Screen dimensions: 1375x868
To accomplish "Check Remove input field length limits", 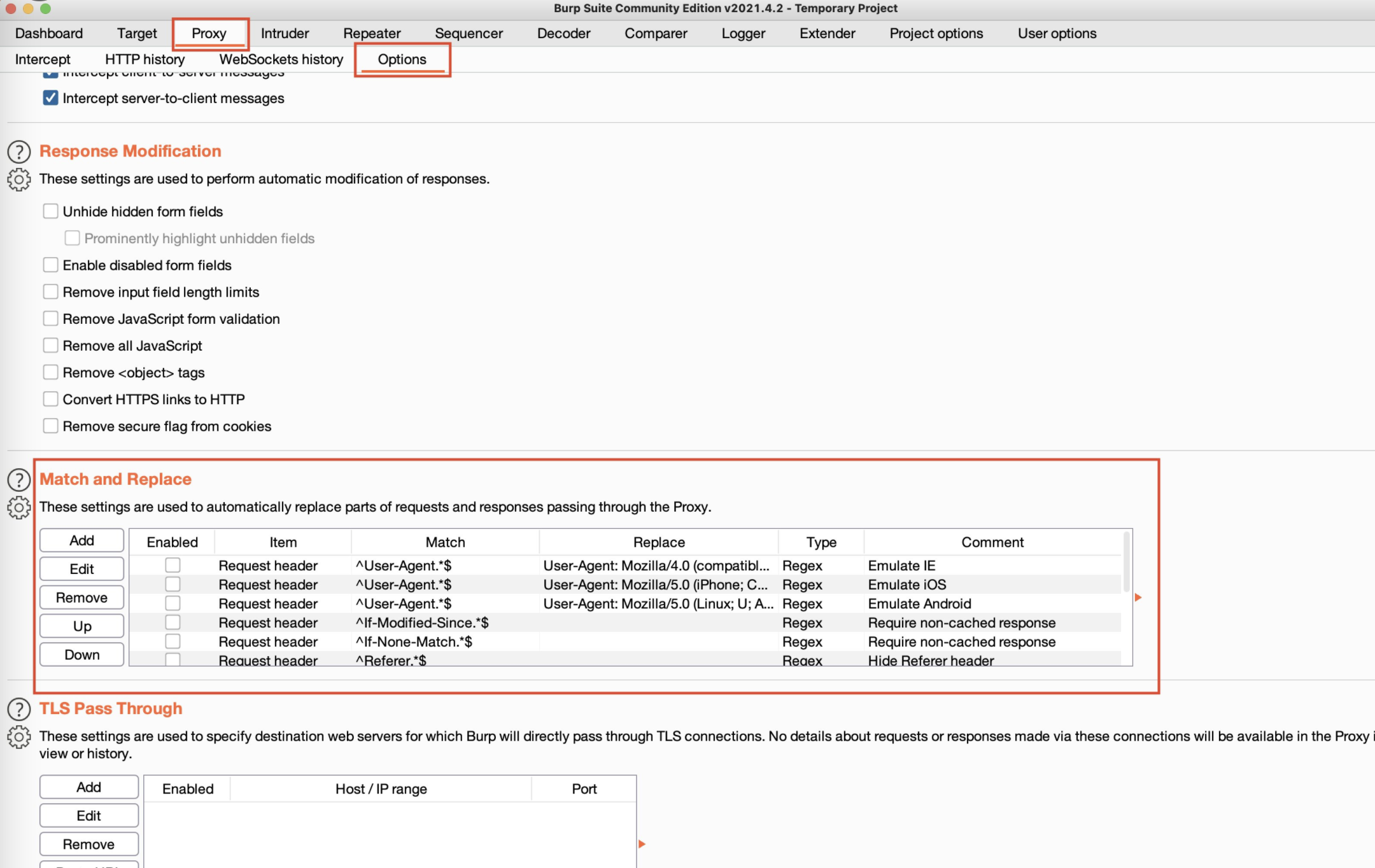I will tap(50, 291).
